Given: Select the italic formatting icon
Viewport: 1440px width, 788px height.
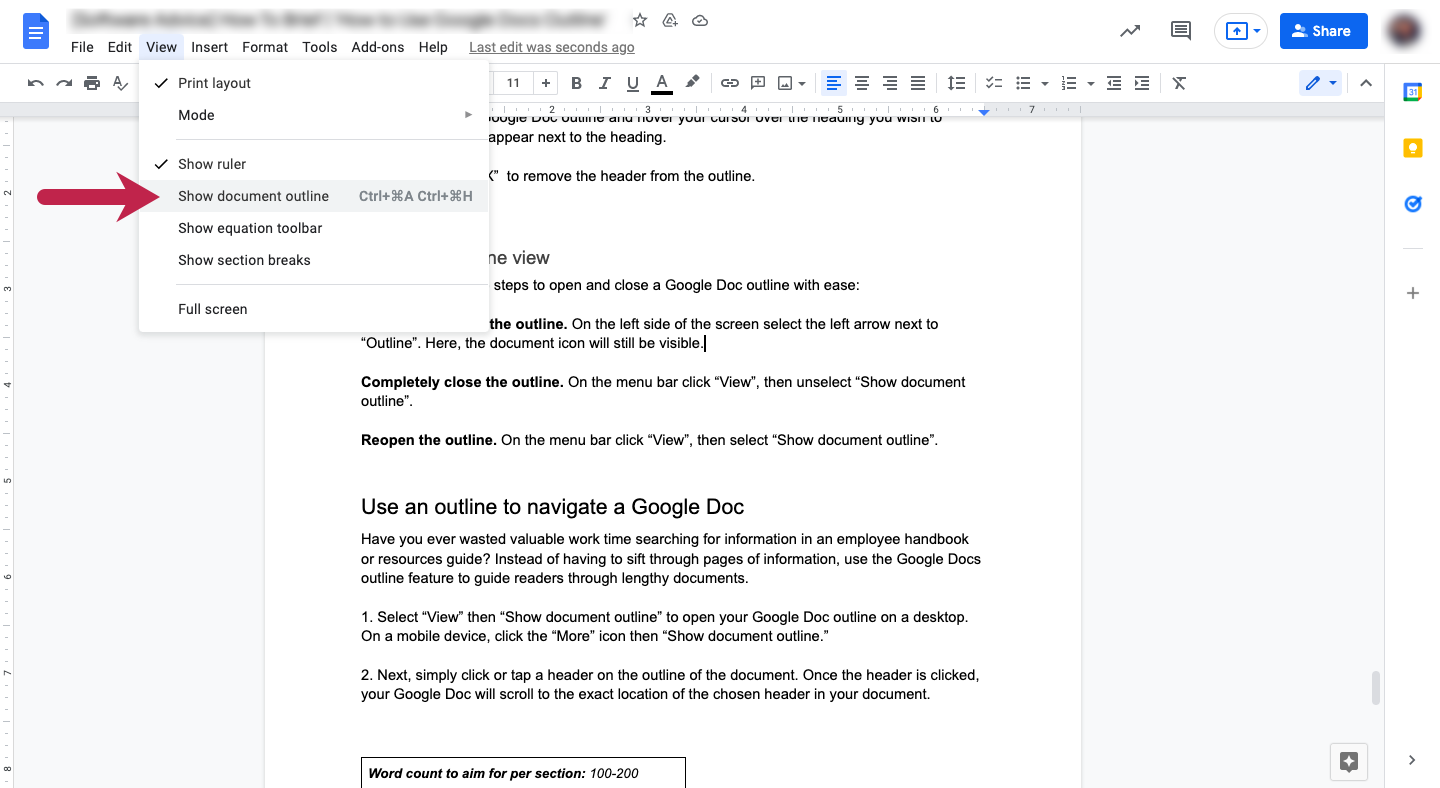Looking at the screenshot, I should [604, 83].
